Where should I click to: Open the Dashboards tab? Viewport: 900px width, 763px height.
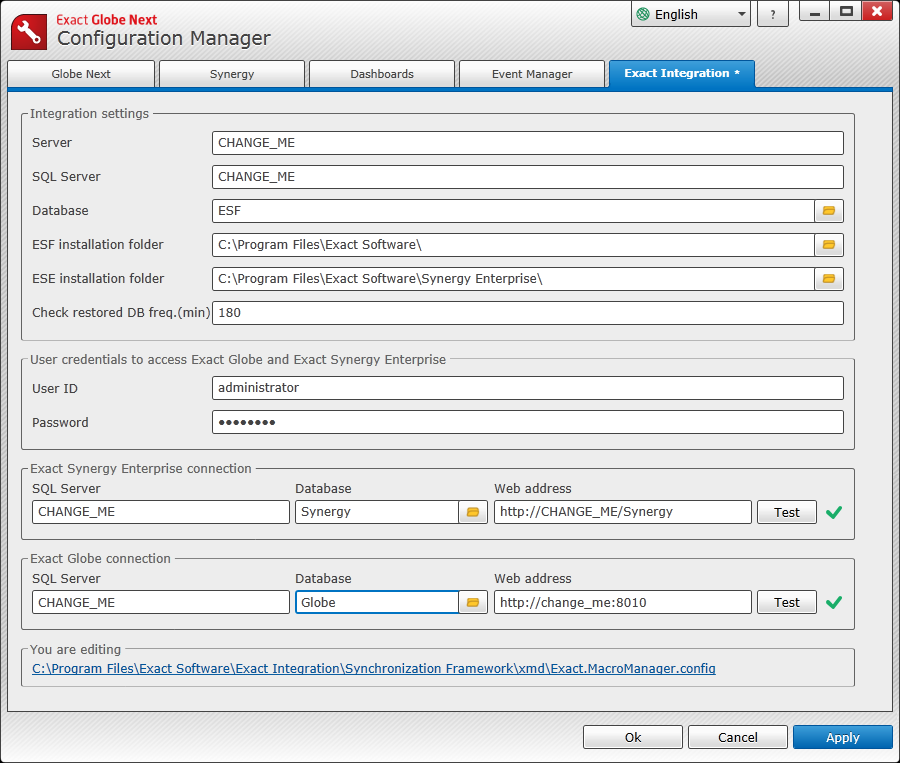(381, 73)
